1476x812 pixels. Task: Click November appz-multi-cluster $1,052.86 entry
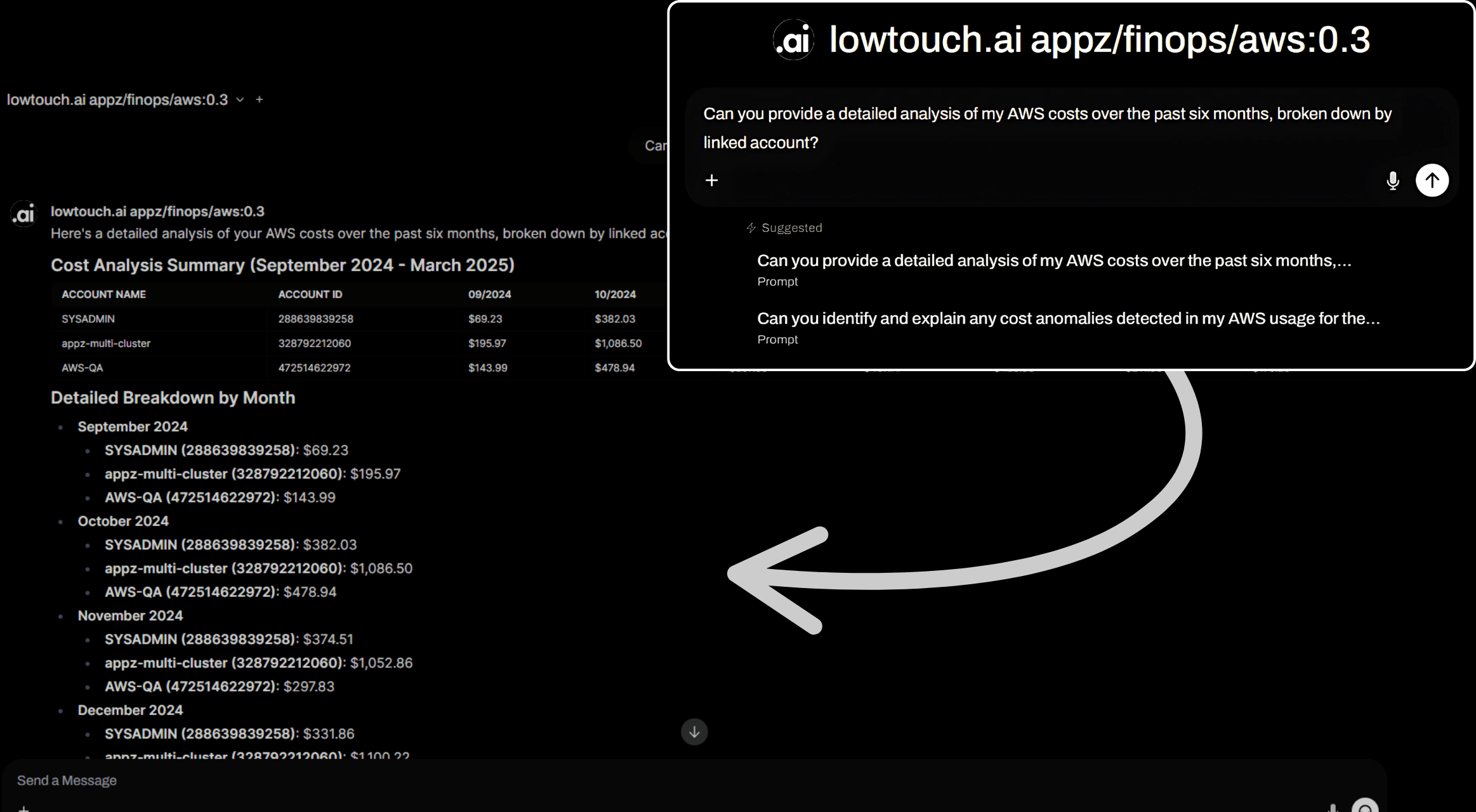[x=258, y=663]
